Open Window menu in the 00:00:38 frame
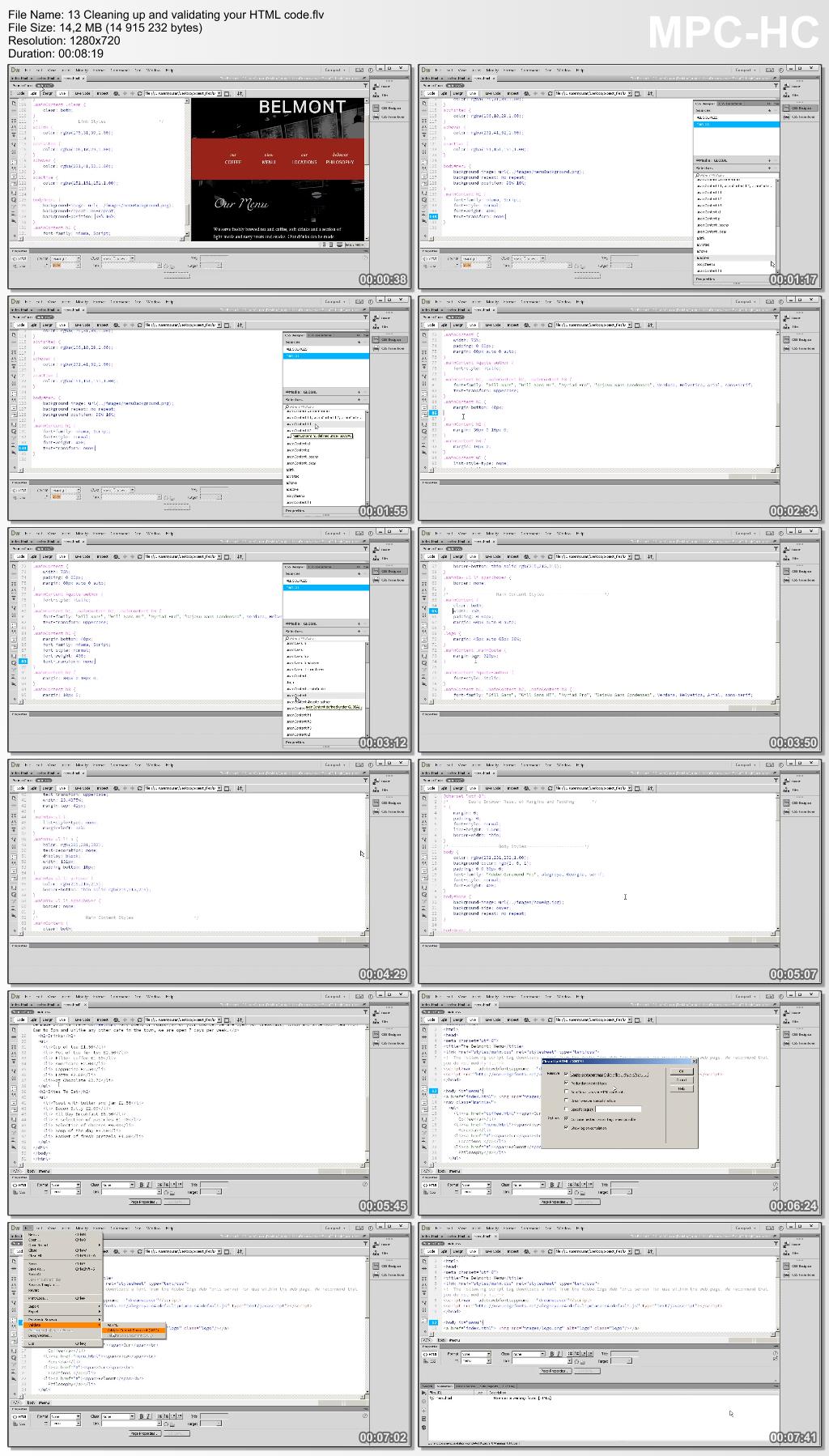This screenshot has height=1456, width=829. 154,70
